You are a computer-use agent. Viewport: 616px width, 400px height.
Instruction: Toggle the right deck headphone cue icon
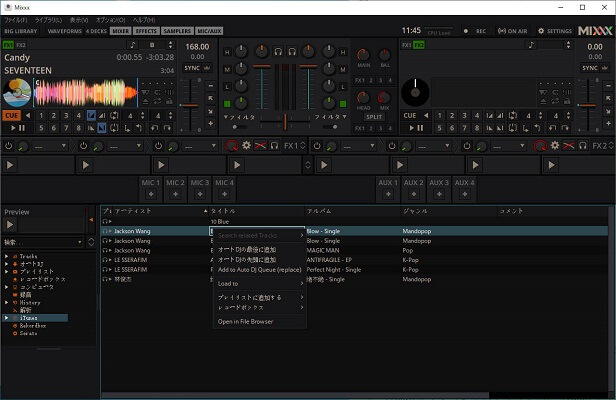(292, 51)
